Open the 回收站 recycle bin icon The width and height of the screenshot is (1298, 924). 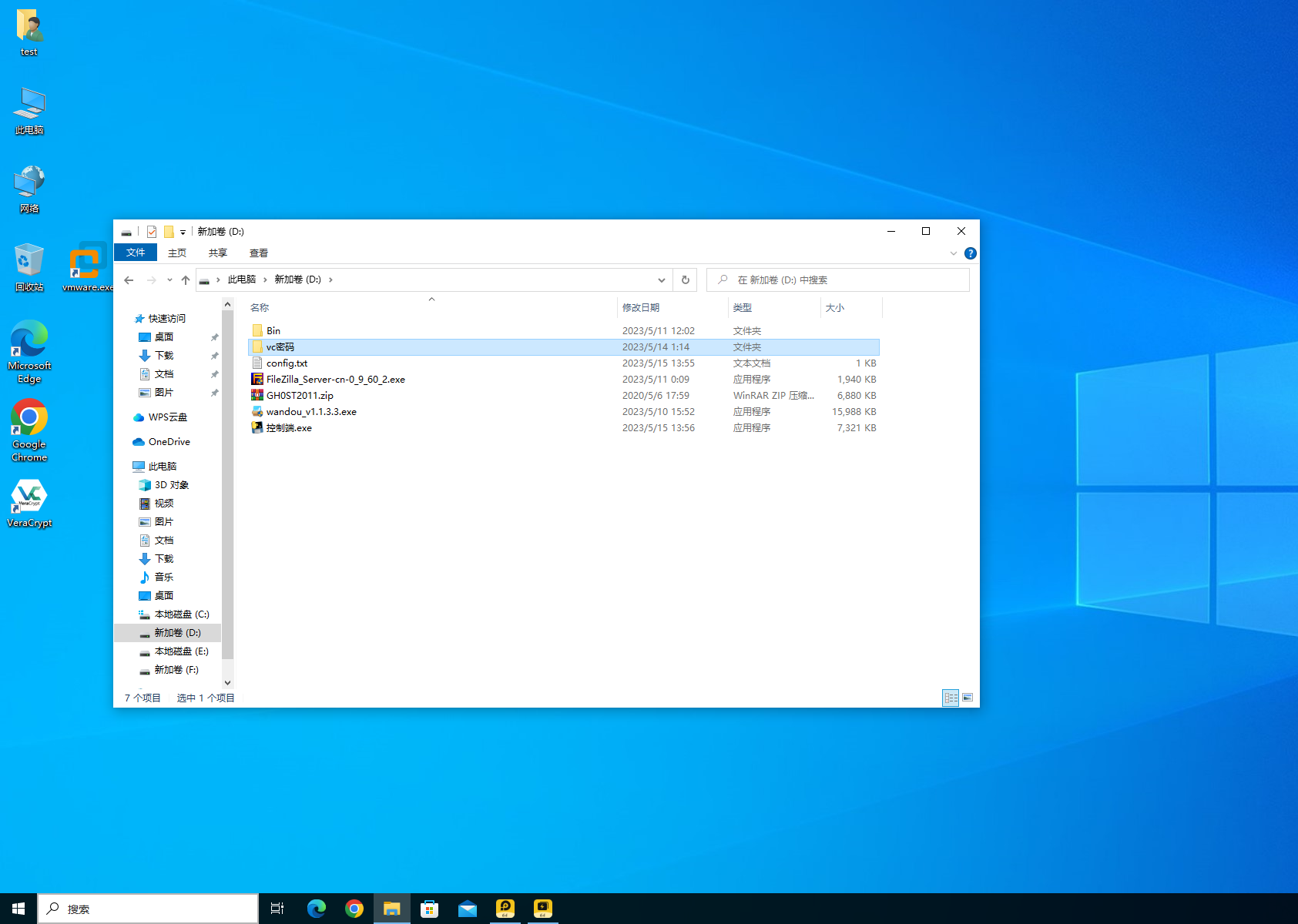click(x=29, y=268)
